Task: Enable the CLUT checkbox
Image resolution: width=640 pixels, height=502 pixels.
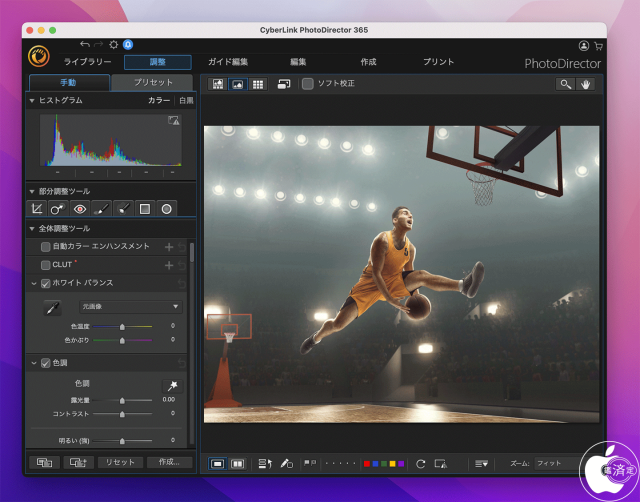Action: pos(46,265)
